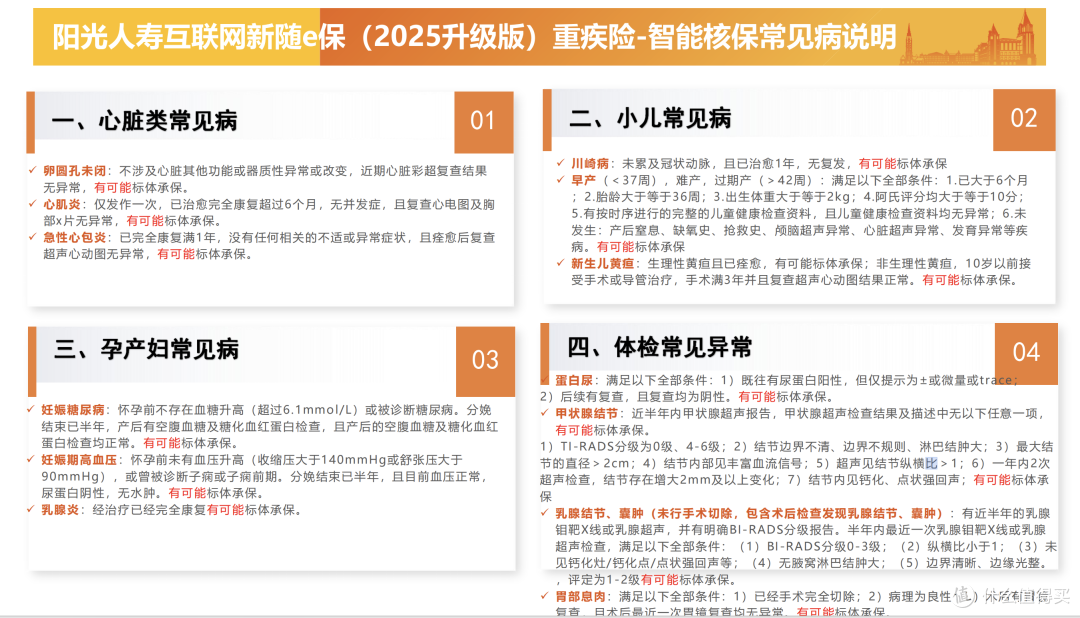1080x618 pixels.
Task: Click the checkmark bullet beside 乳腺结节、囊肿
Action: (545, 513)
